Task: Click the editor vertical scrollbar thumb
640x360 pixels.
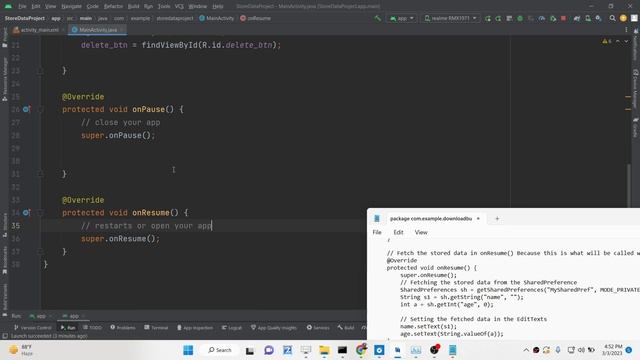Action: [x=629, y=185]
